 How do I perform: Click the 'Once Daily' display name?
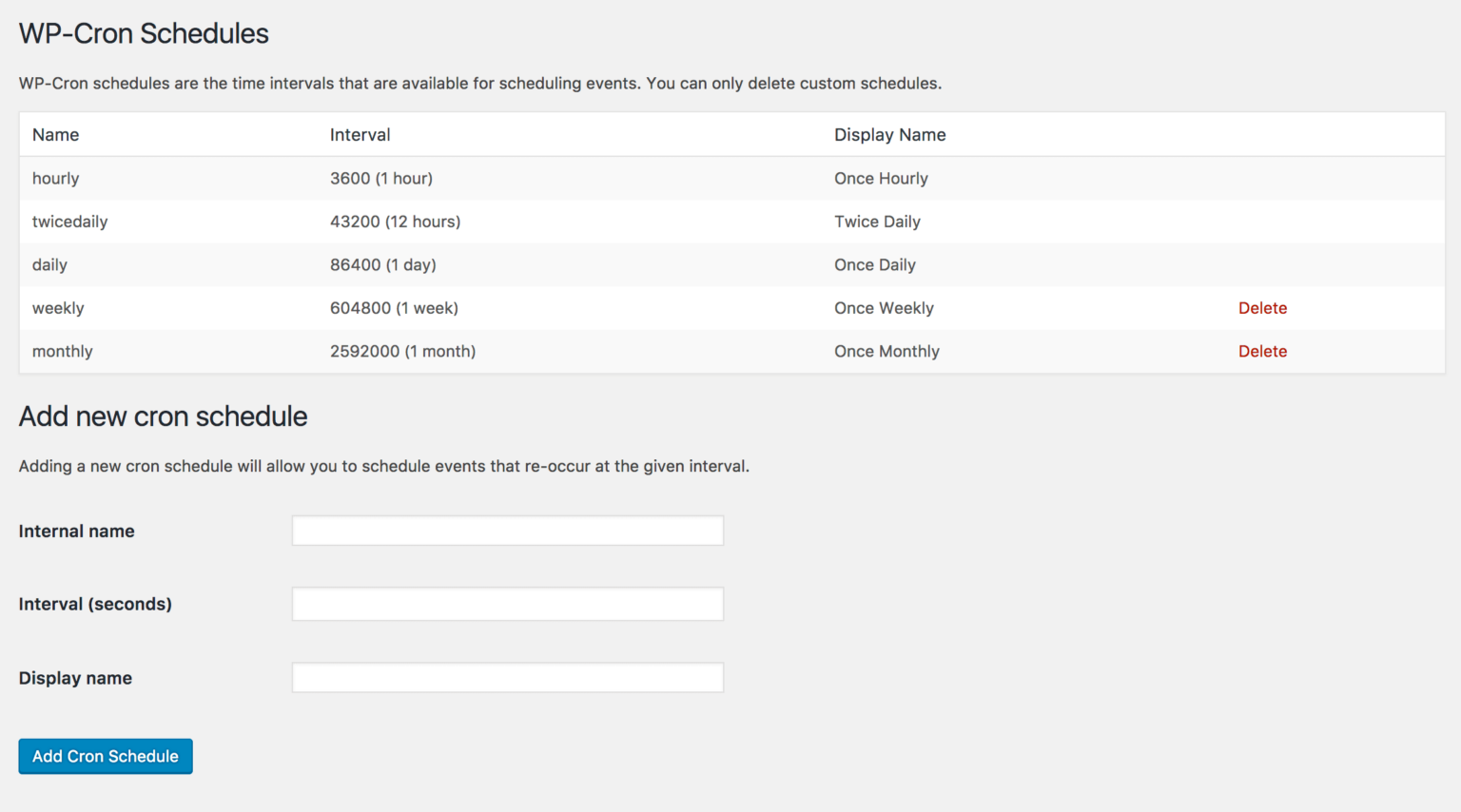(x=874, y=265)
